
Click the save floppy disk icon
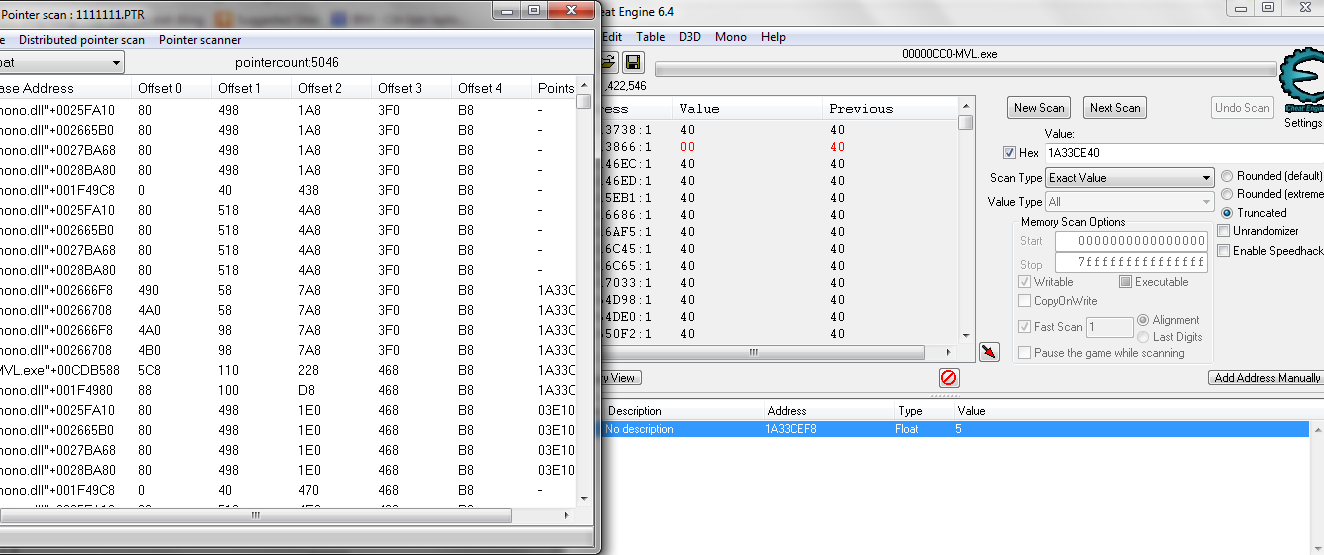(634, 63)
